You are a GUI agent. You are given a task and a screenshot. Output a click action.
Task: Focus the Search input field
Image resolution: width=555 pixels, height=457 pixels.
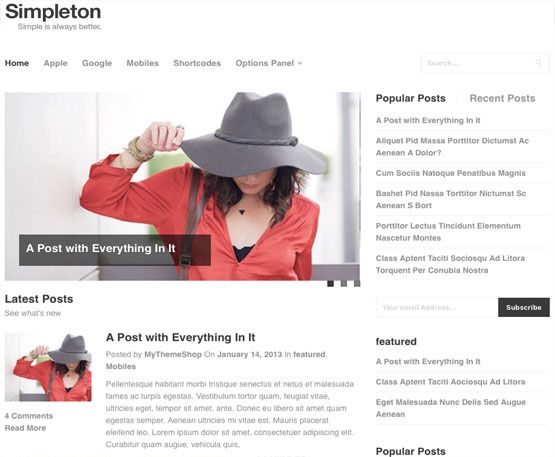(x=485, y=63)
